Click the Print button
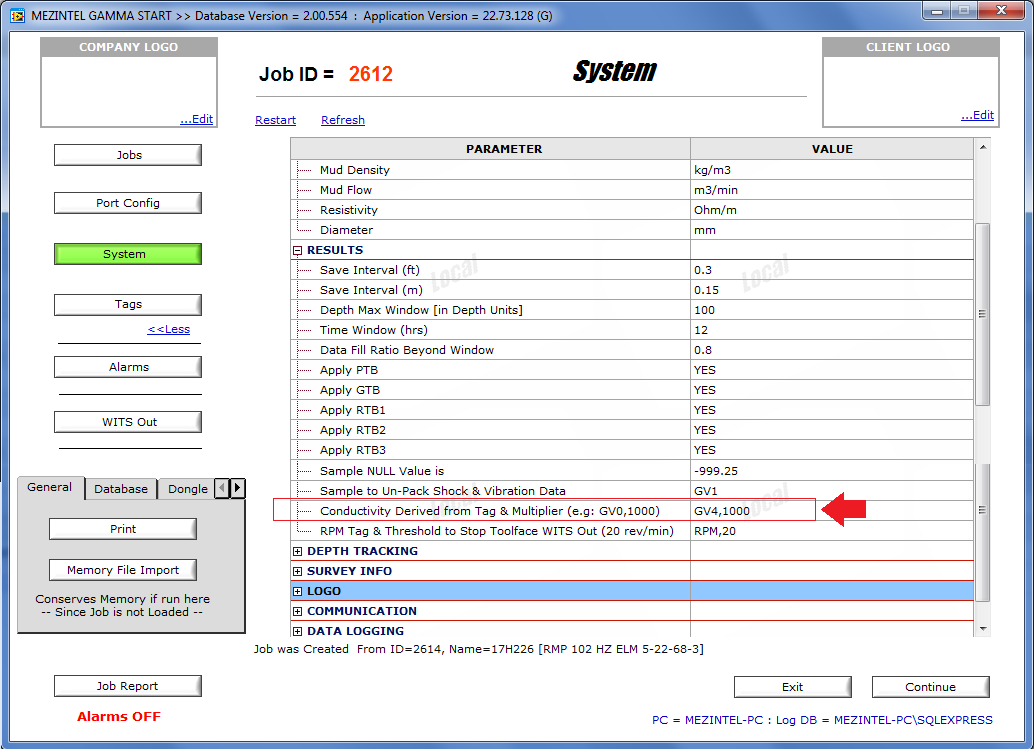 (123, 529)
